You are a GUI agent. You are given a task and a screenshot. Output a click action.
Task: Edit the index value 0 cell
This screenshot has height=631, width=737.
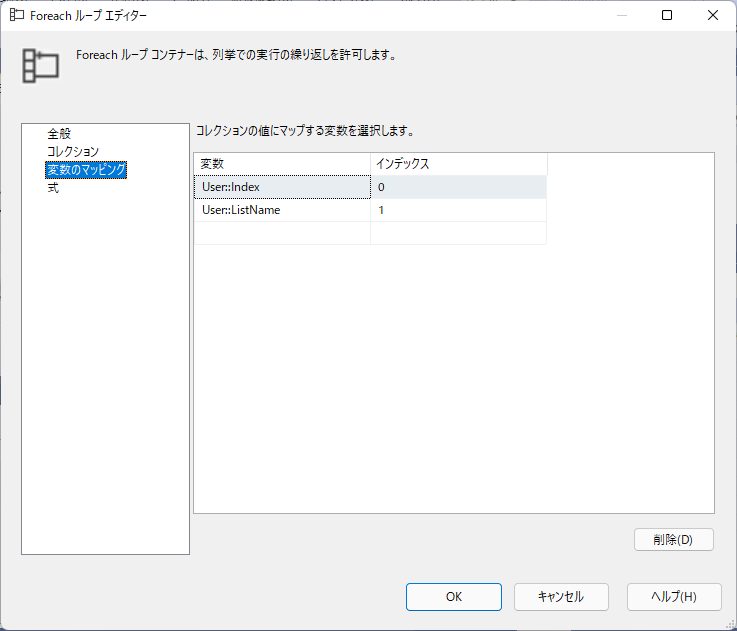459,187
